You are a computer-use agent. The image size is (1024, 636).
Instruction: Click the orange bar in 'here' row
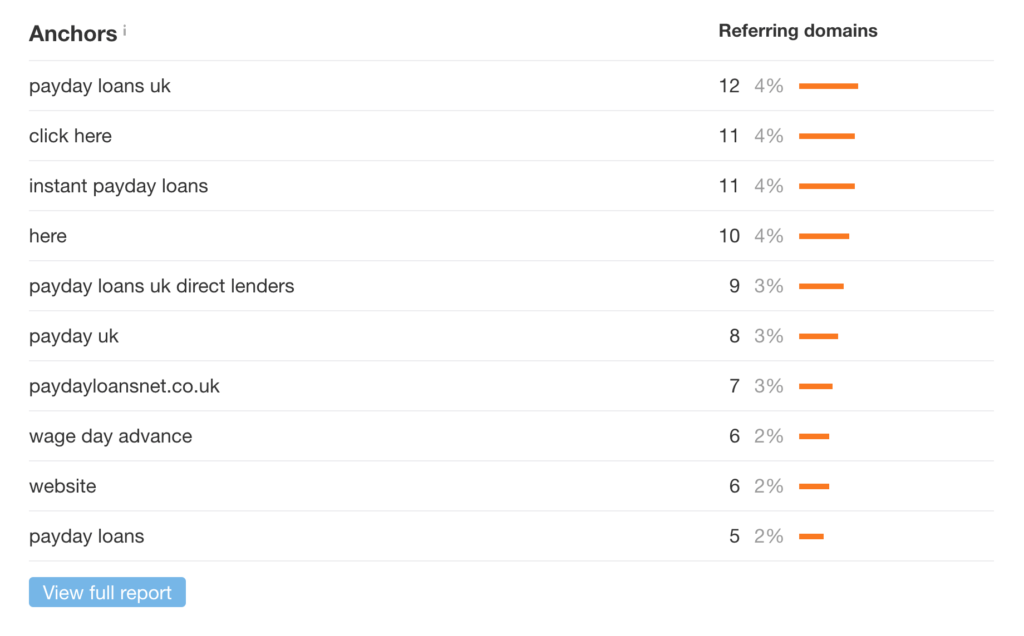[824, 236]
